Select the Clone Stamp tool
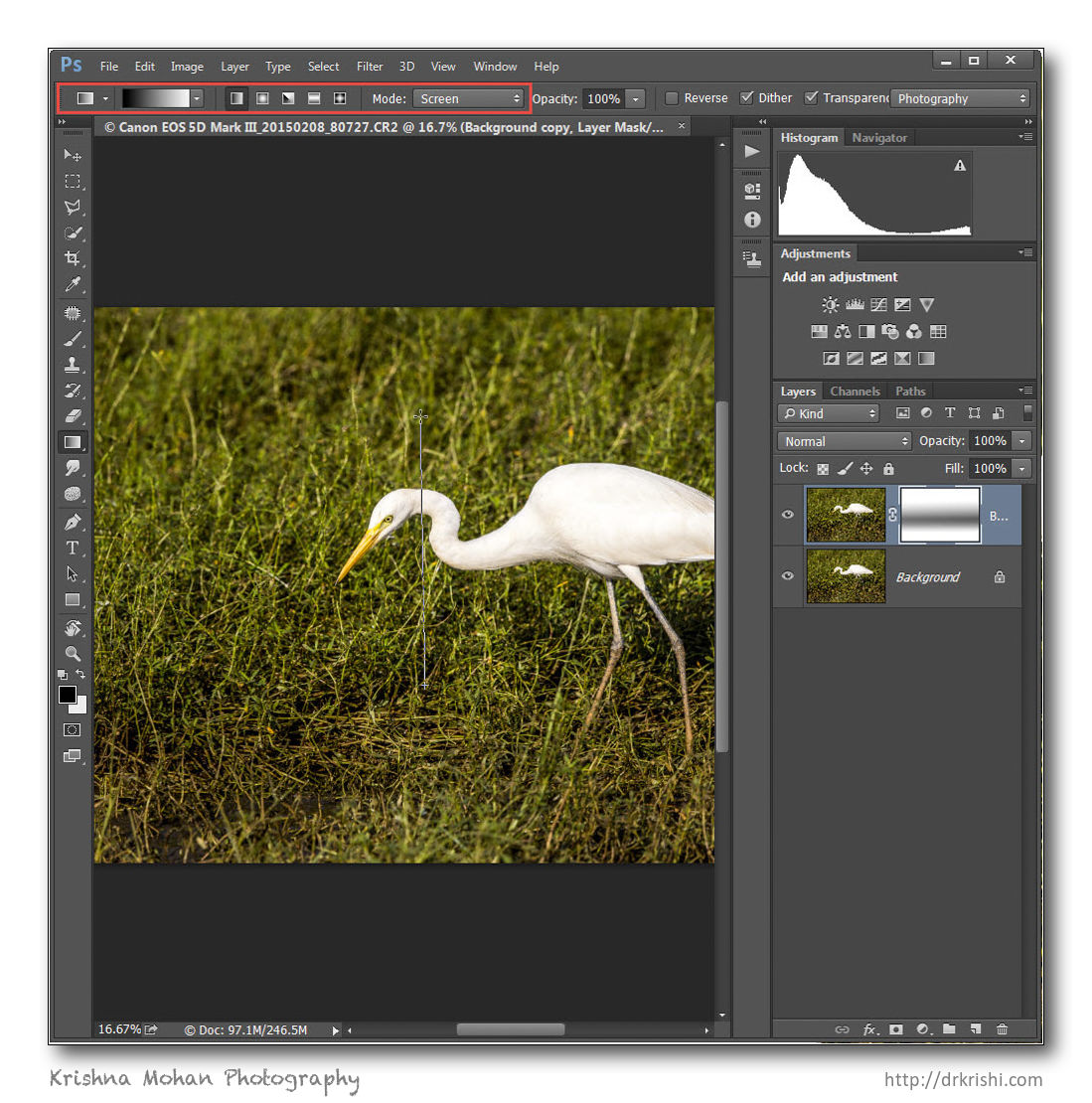Image resolution: width=1092 pixels, height=1103 pixels. [72, 365]
